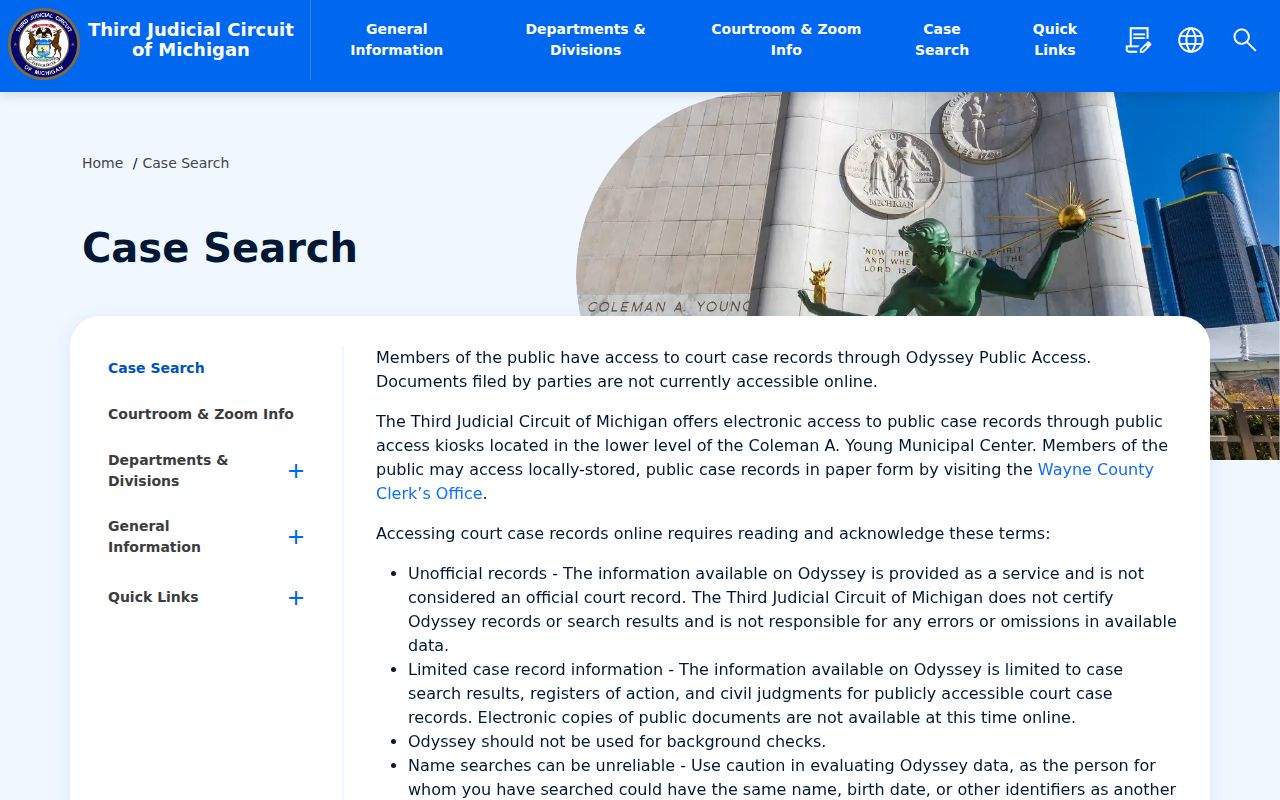
Task: Click the "Members of the public have access" paragraph
Action: pos(733,369)
